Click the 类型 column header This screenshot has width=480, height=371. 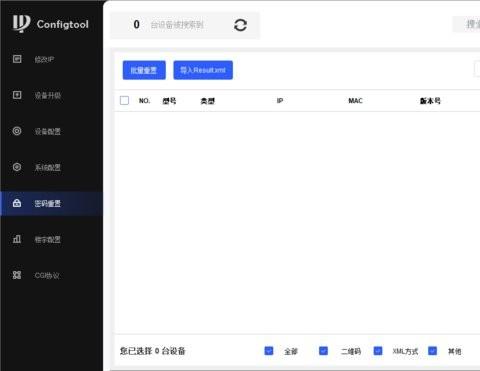click(208, 101)
